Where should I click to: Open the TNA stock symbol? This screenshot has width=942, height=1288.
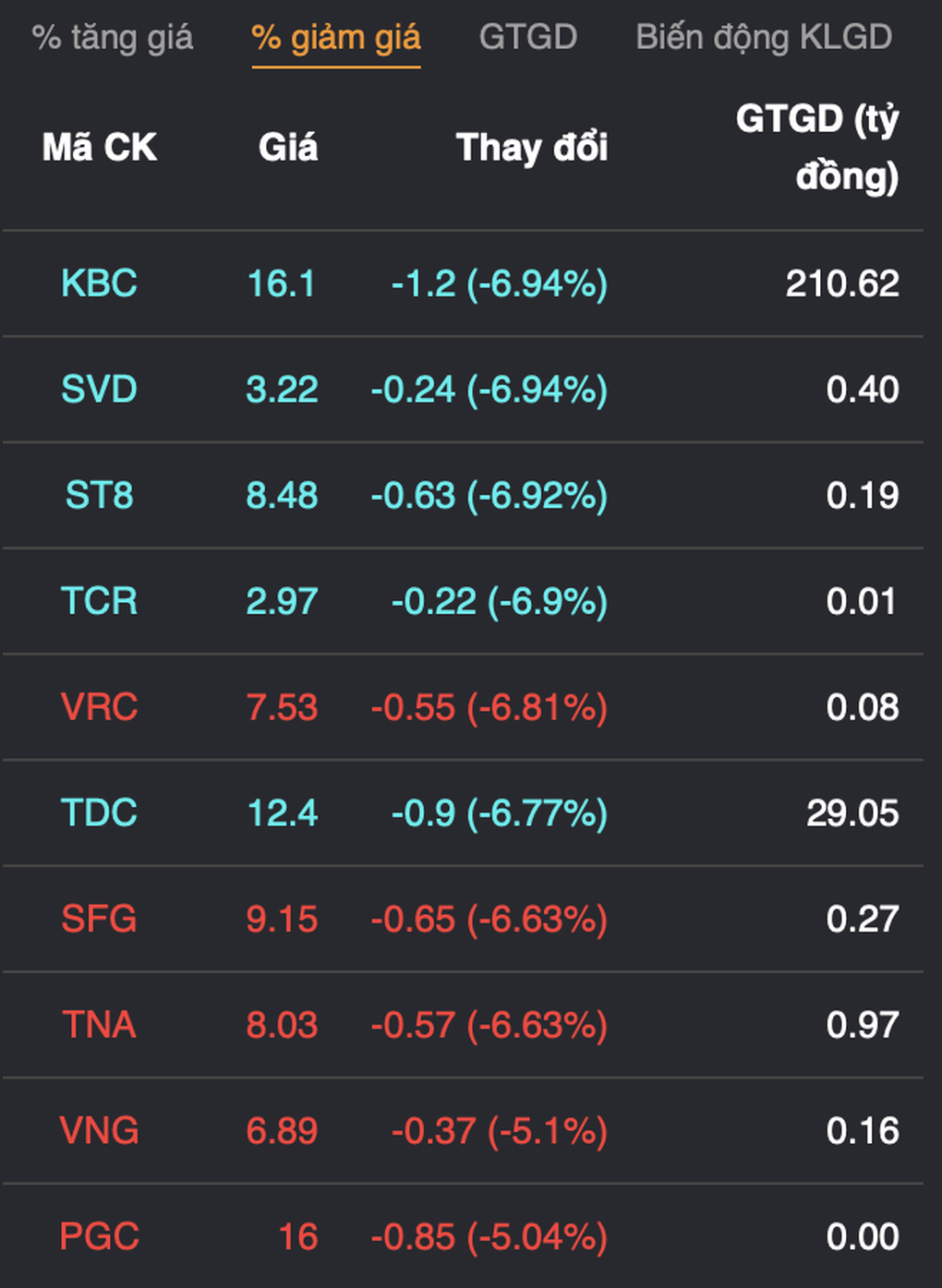coord(100,1026)
